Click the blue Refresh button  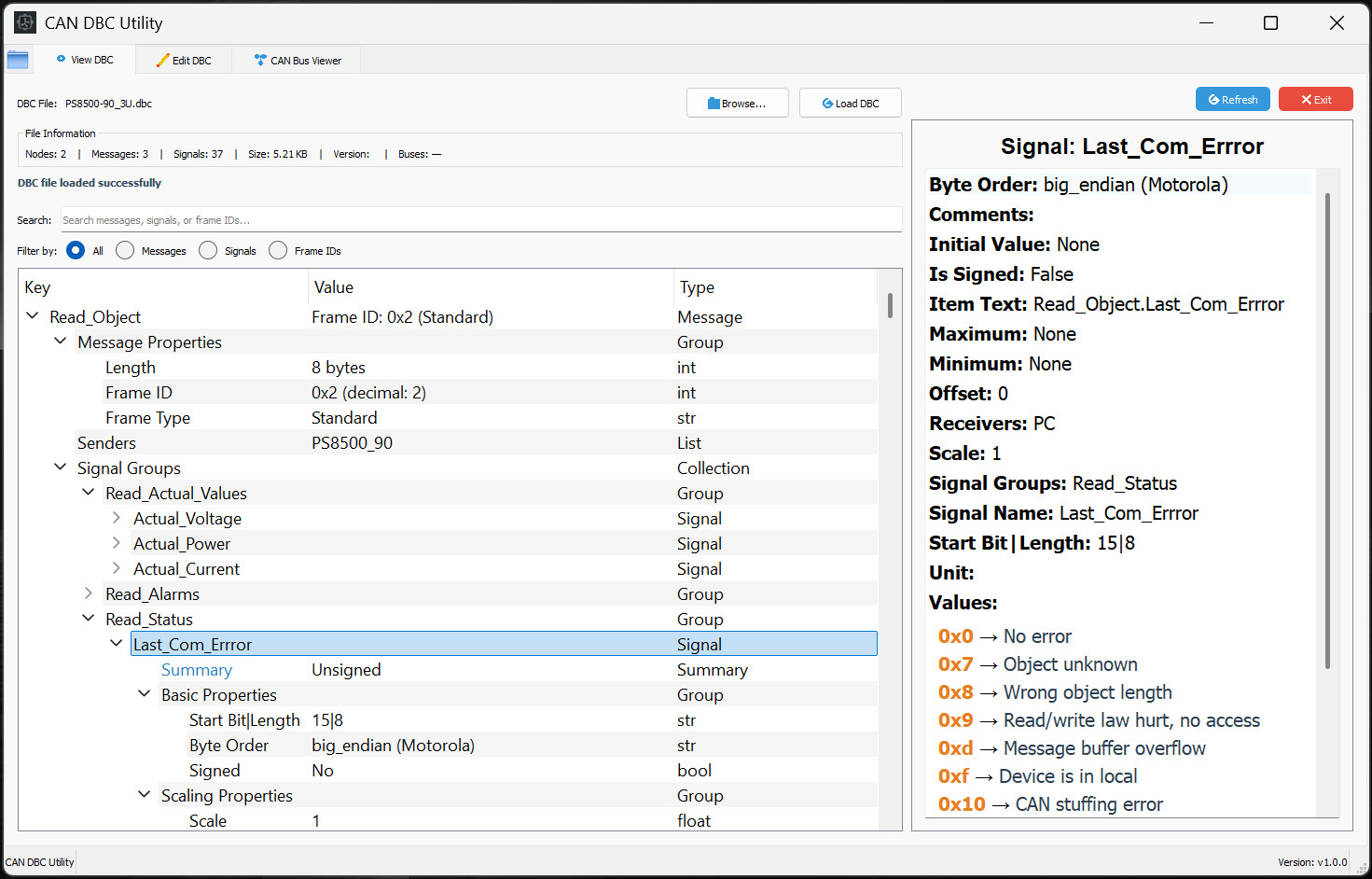(1232, 100)
